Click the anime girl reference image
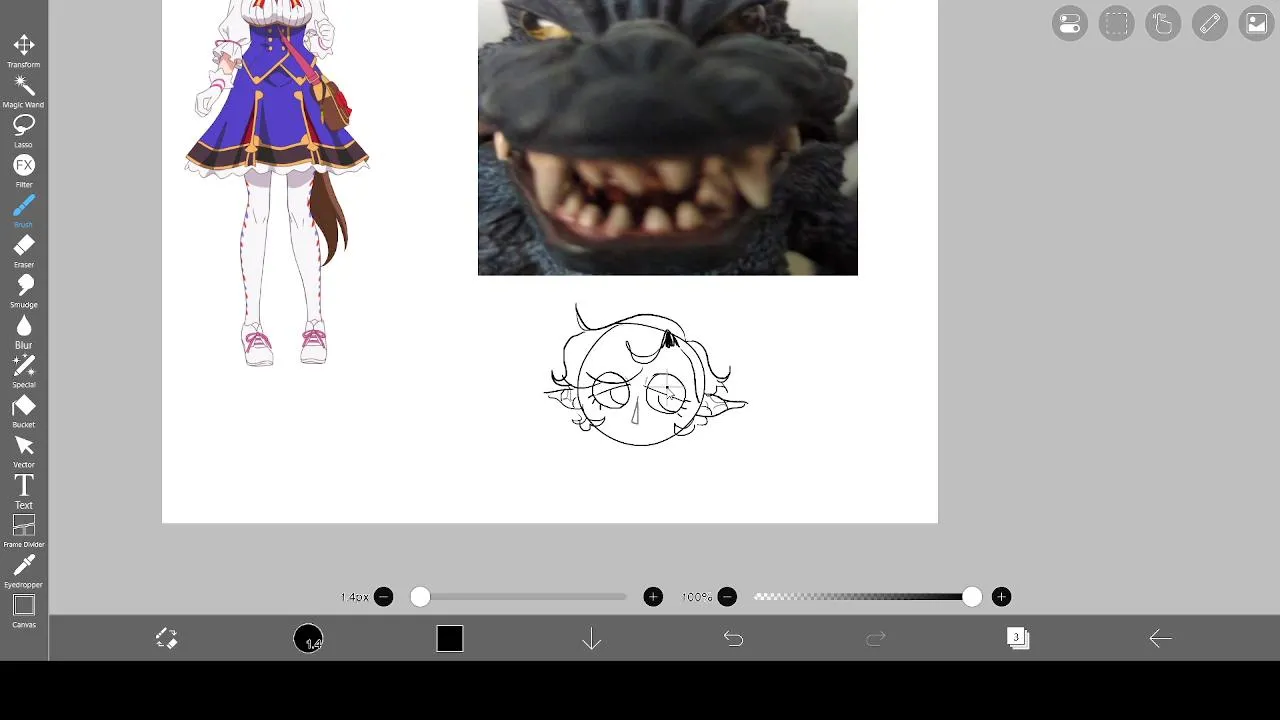Viewport: 1280px width, 720px height. 277,182
